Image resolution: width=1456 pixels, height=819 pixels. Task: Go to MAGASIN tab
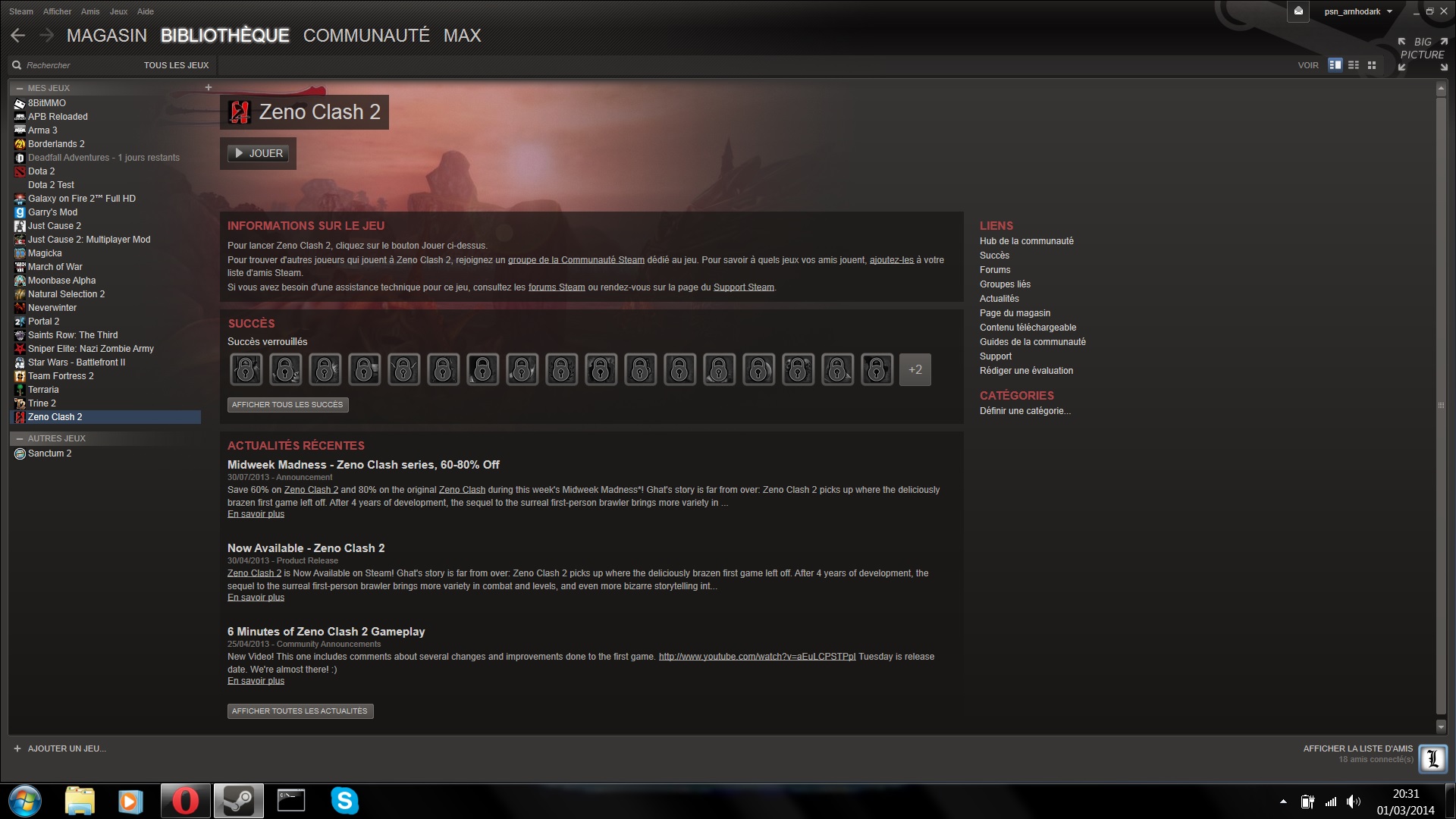pos(107,36)
